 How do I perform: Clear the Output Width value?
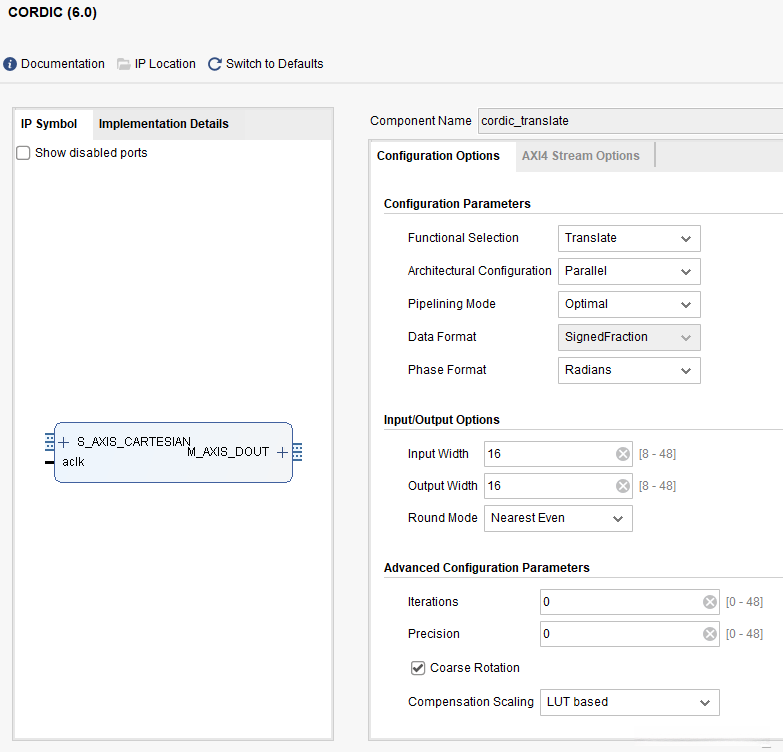point(623,486)
